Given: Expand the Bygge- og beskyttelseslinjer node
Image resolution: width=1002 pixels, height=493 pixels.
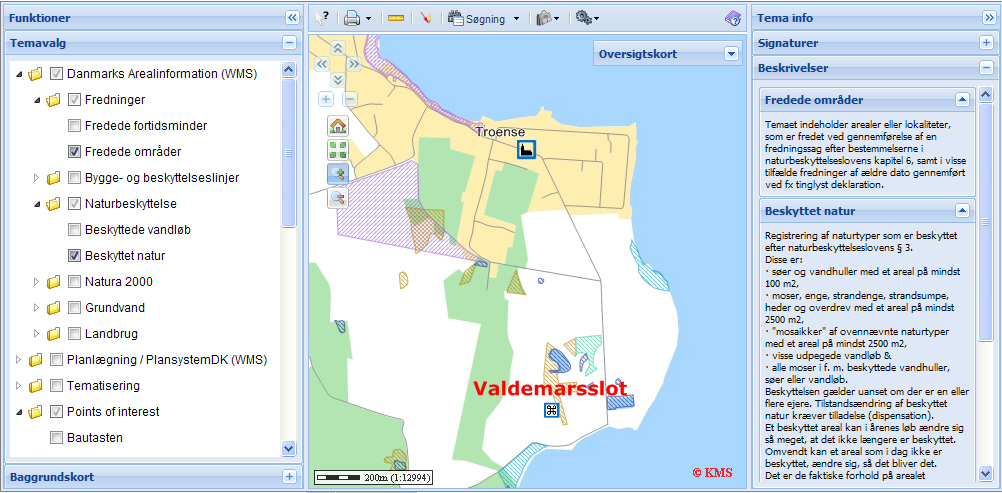Looking at the screenshot, I should point(36,177).
